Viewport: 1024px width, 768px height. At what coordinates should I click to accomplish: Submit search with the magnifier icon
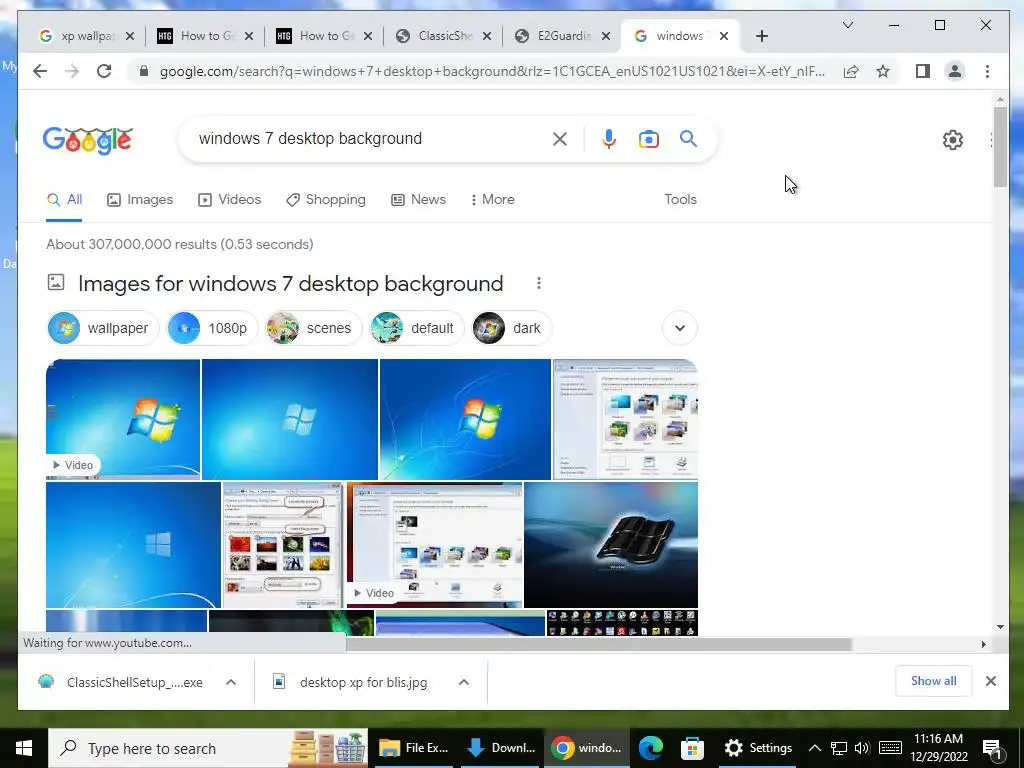tap(688, 138)
